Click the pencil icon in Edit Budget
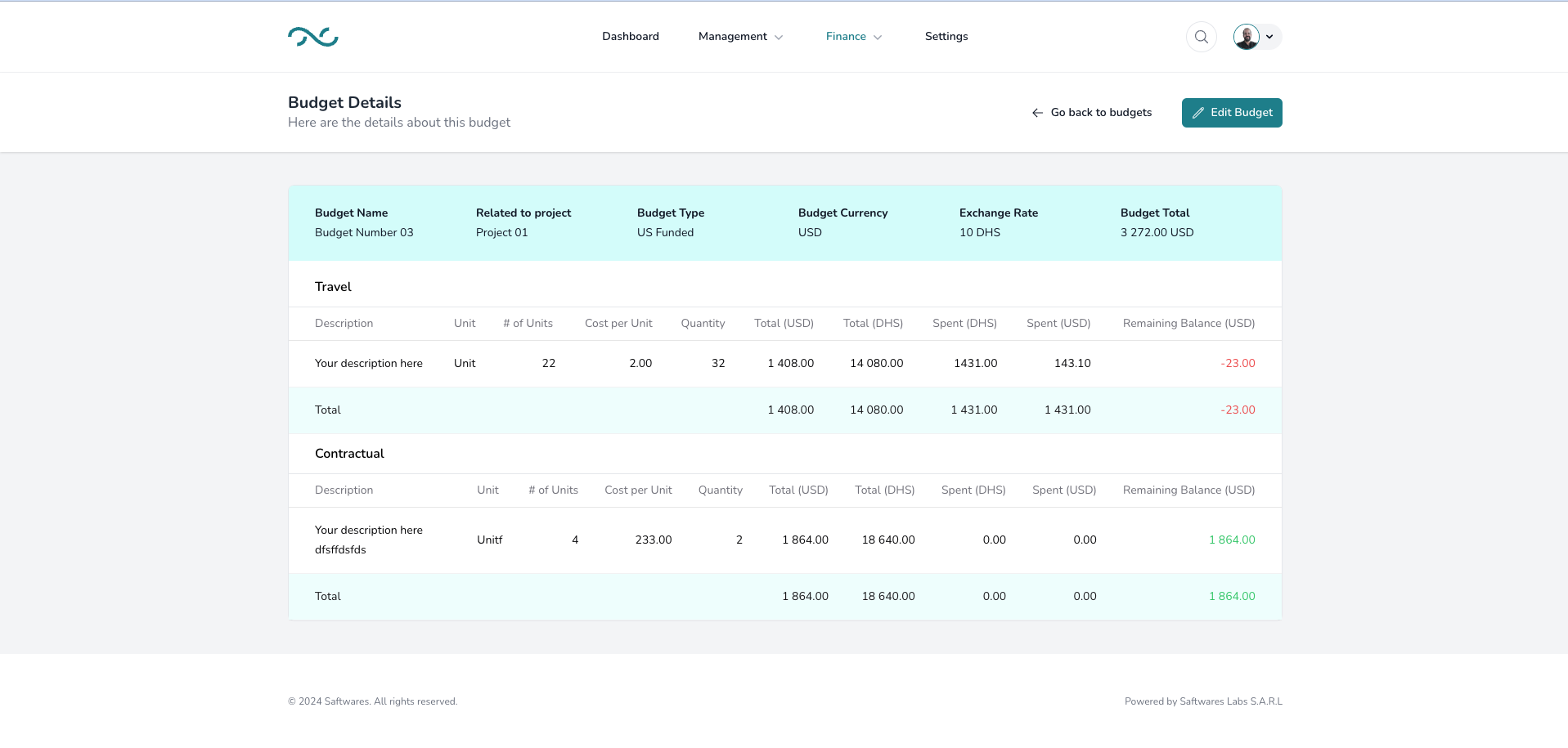Screen dimensions: 1568x748 click(1198, 113)
